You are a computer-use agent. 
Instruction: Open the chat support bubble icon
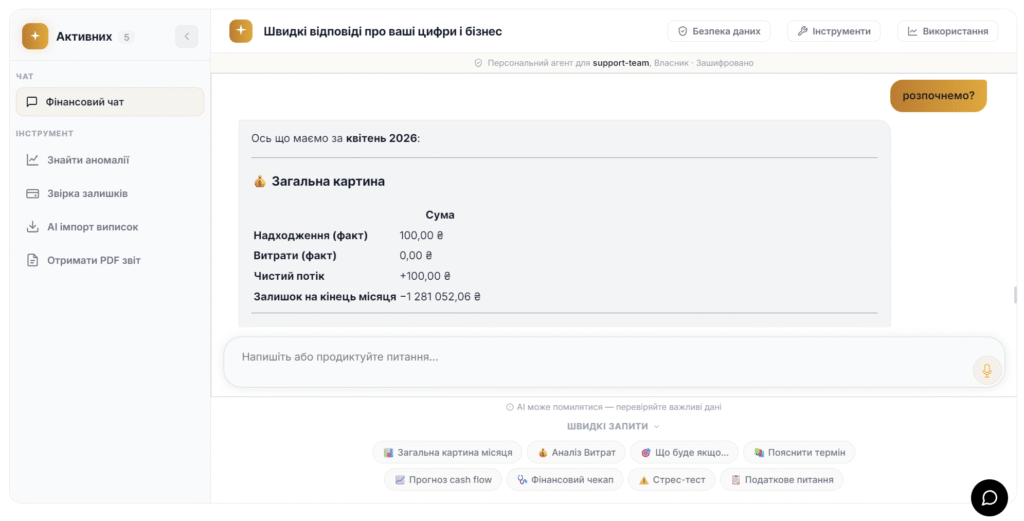click(989, 497)
